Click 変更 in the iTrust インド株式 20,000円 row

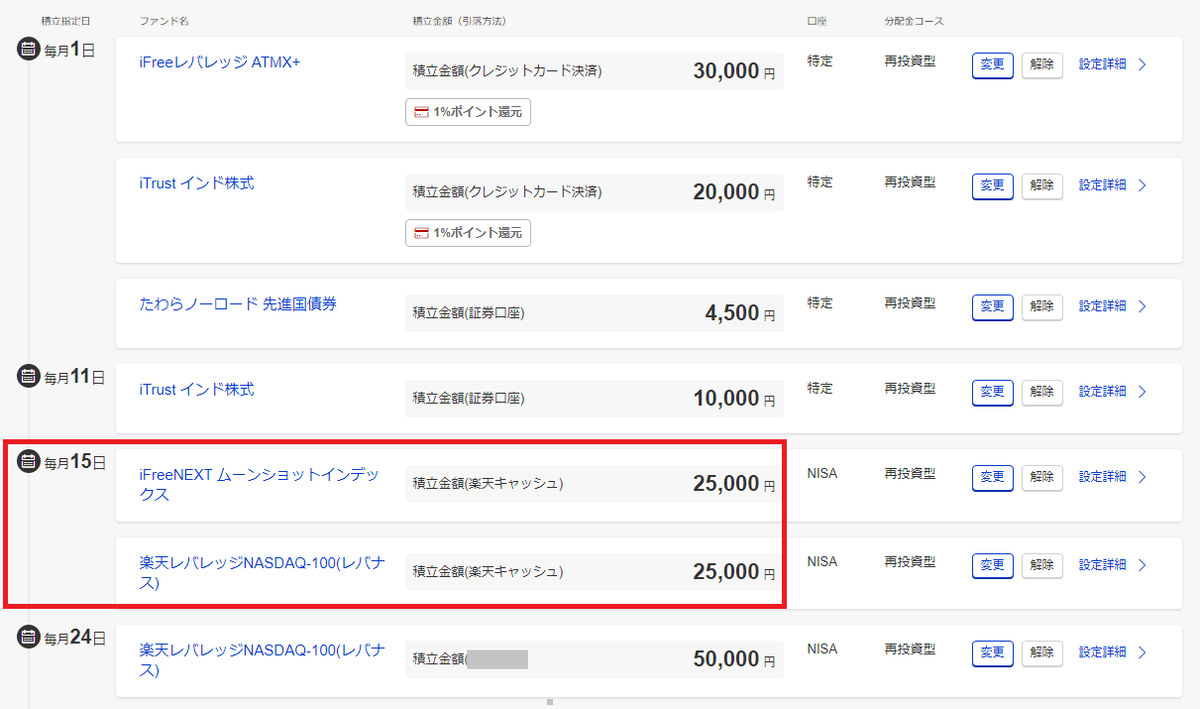992,186
